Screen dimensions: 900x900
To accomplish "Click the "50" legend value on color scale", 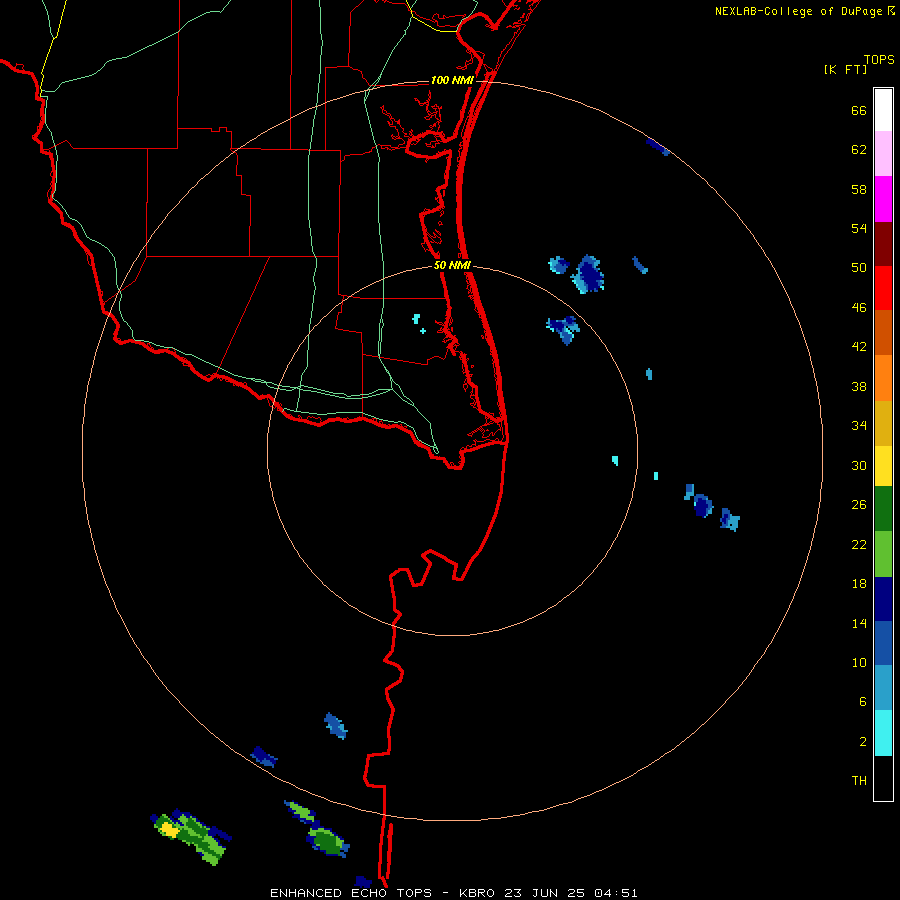I will [x=859, y=268].
